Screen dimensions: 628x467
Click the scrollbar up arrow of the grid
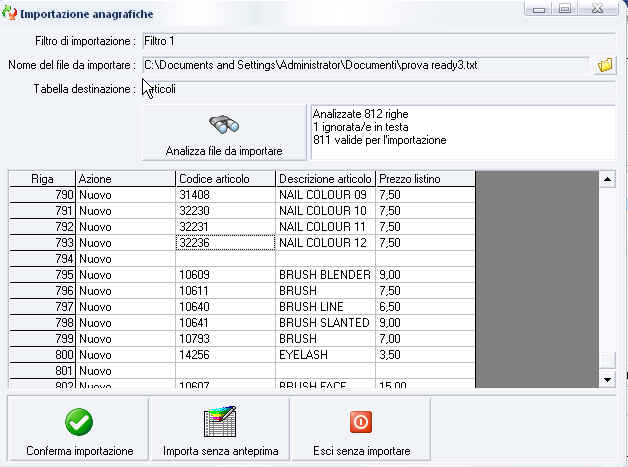click(x=608, y=179)
